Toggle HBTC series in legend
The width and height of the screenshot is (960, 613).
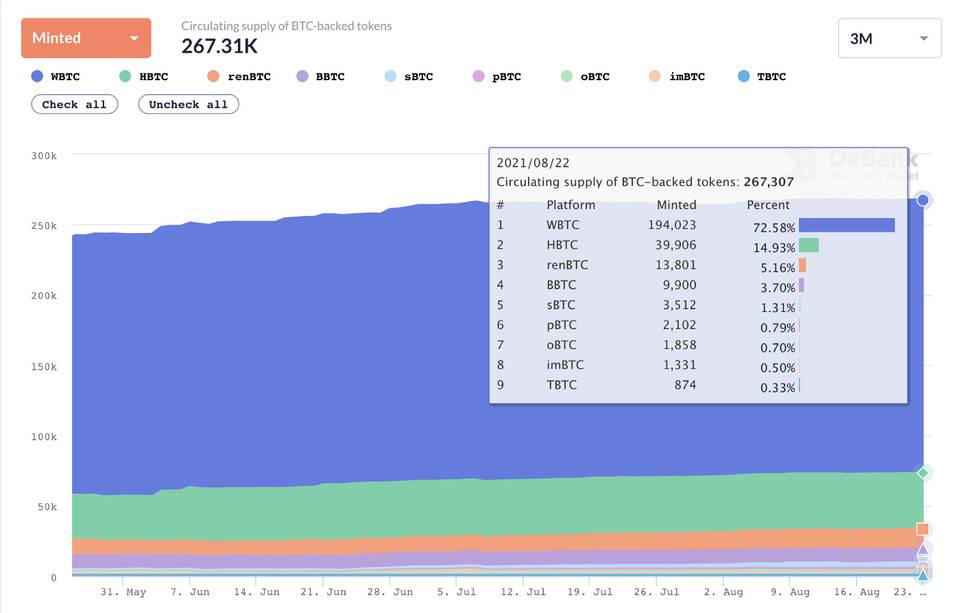click(x=143, y=77)
